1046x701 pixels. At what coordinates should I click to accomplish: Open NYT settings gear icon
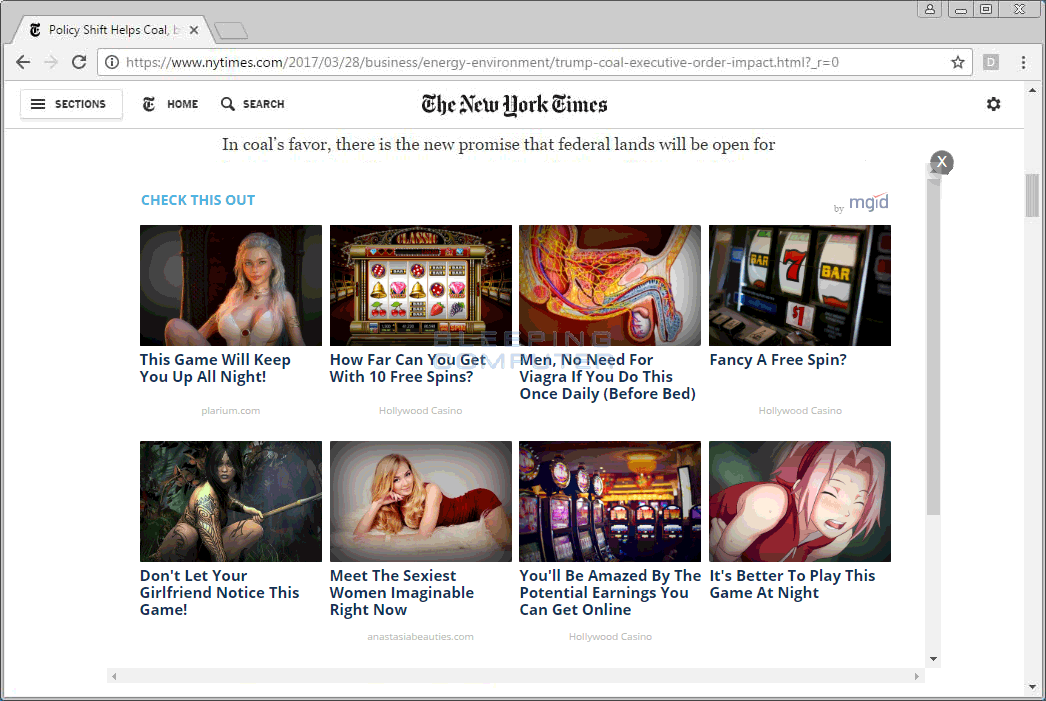pyautogui.click(x=993, y=104)
